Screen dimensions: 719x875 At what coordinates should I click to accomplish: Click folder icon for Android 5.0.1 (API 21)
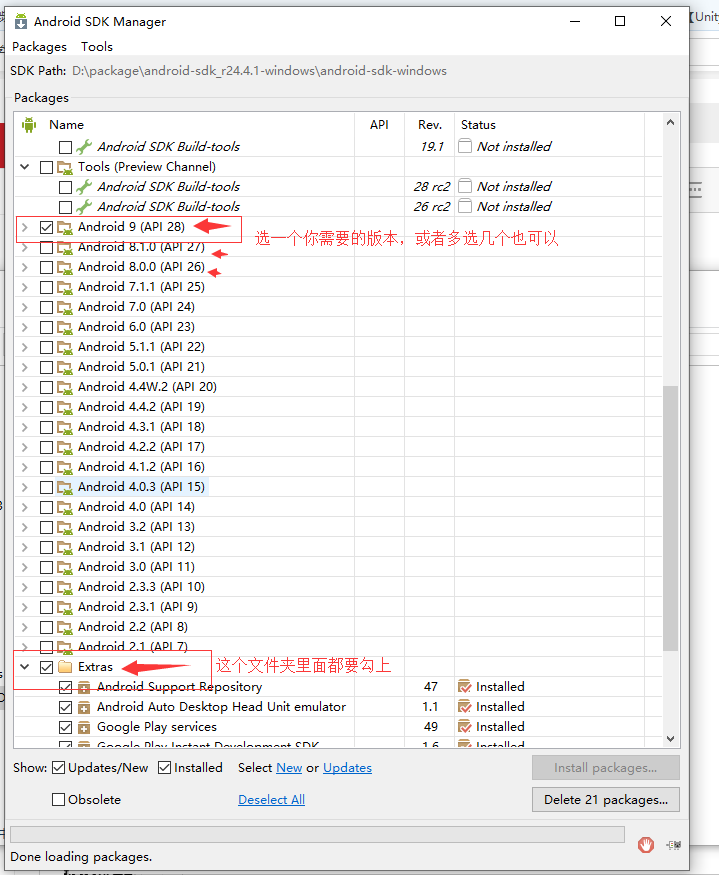click(65, 367)
